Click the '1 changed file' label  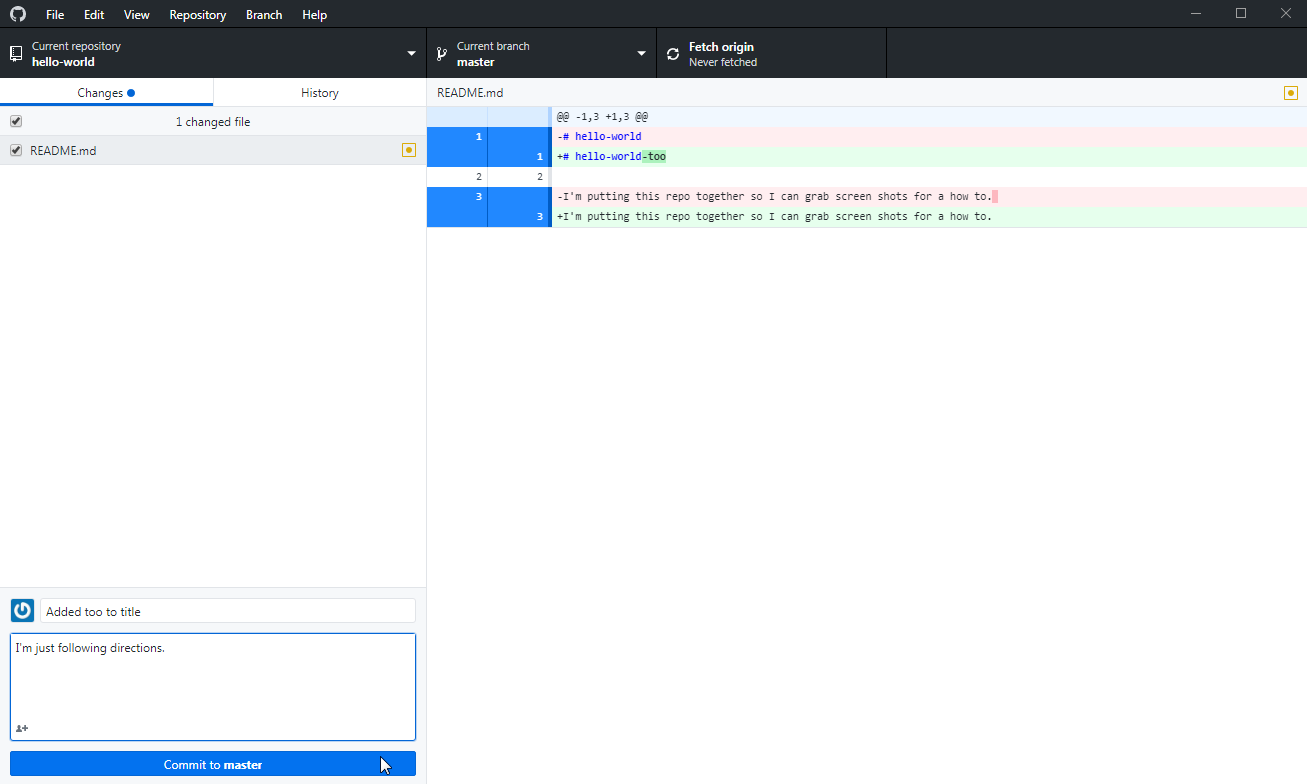click(x=213, y=122)
